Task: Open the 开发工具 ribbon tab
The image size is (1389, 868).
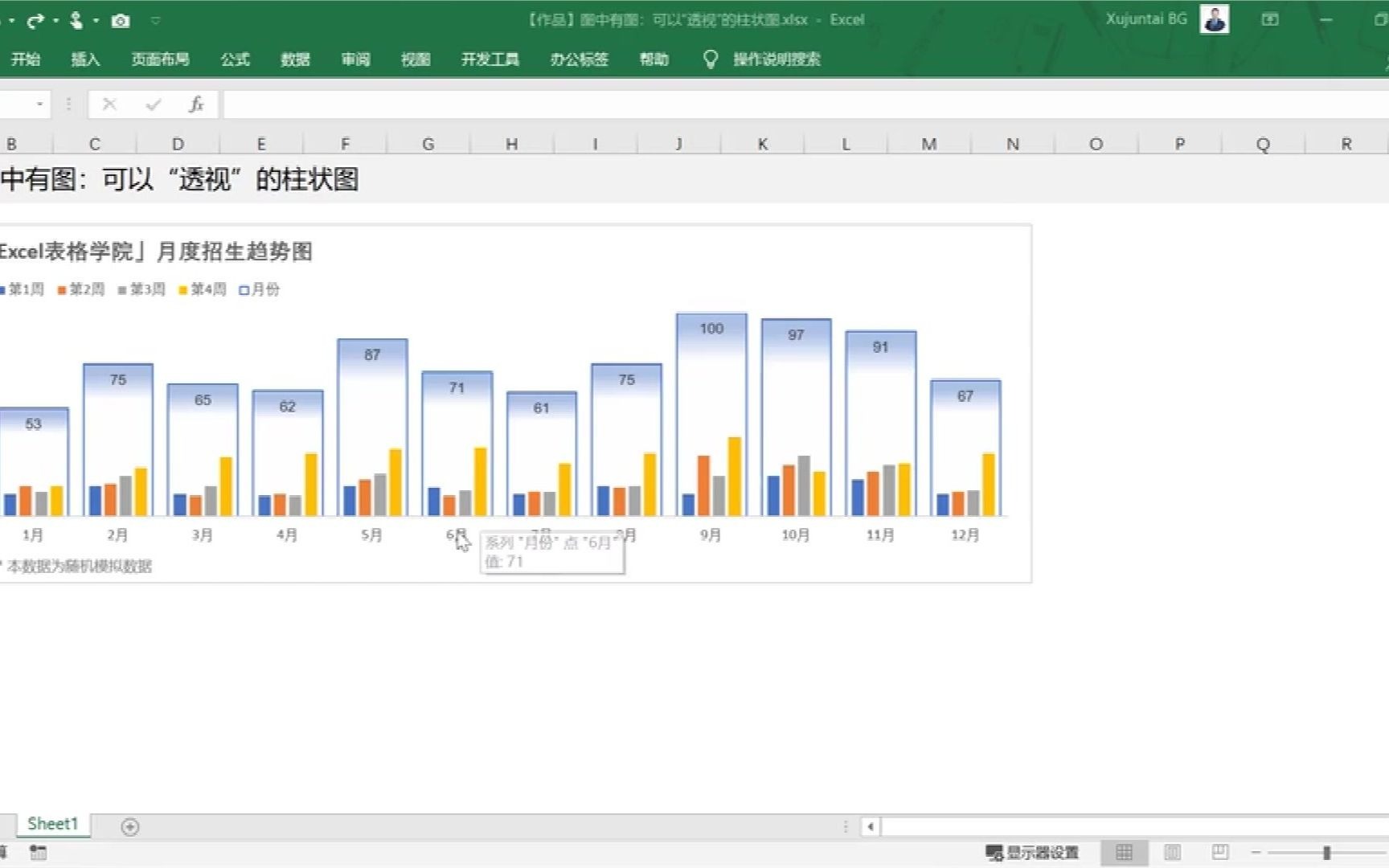Action: coord(491,59)
